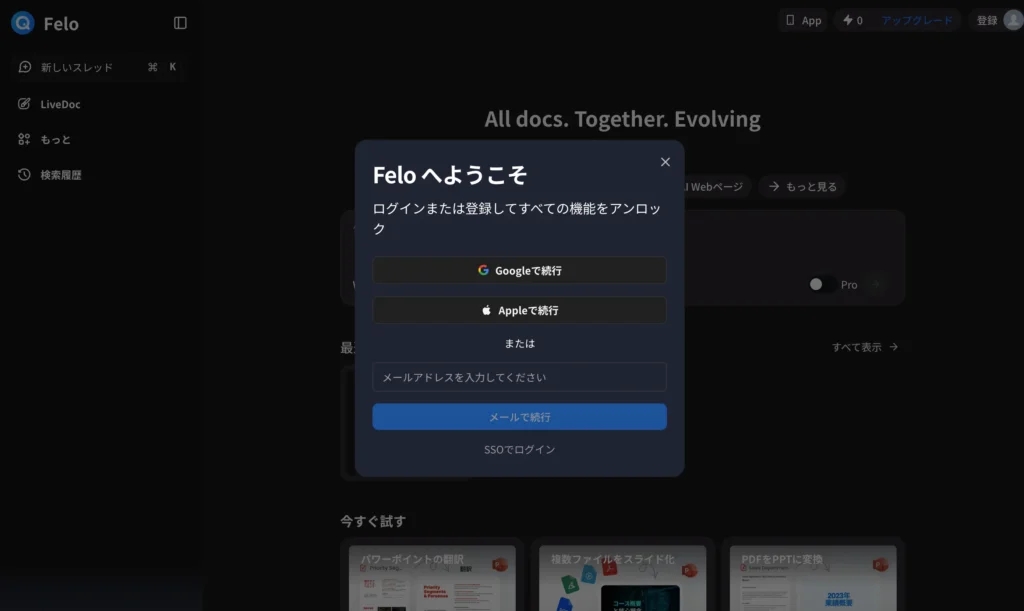Click the SSOでログイン link
The height and width of the screenshot is (611, 1024).
[519, 449]
